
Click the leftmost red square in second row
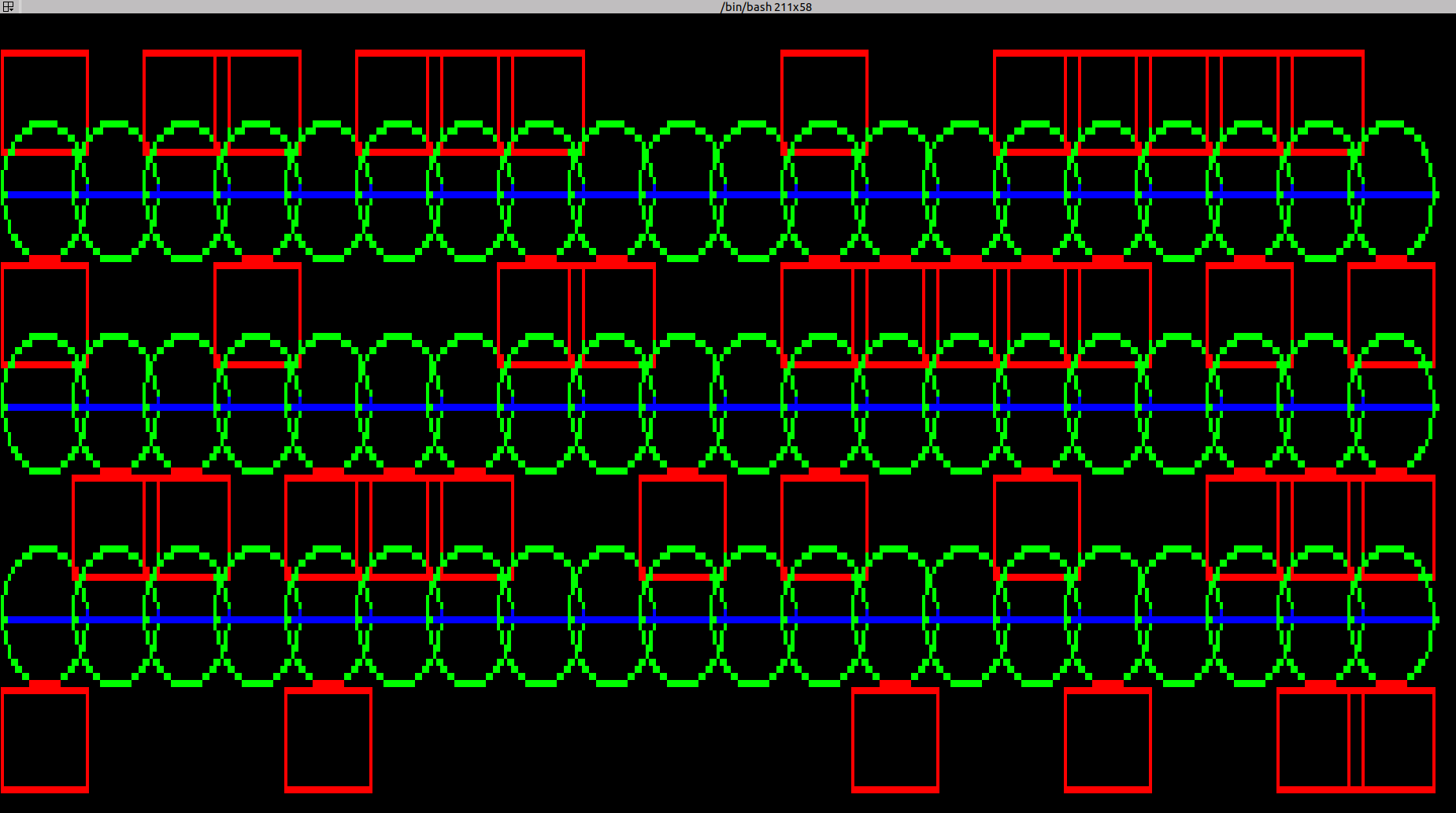tap(45, 315)
